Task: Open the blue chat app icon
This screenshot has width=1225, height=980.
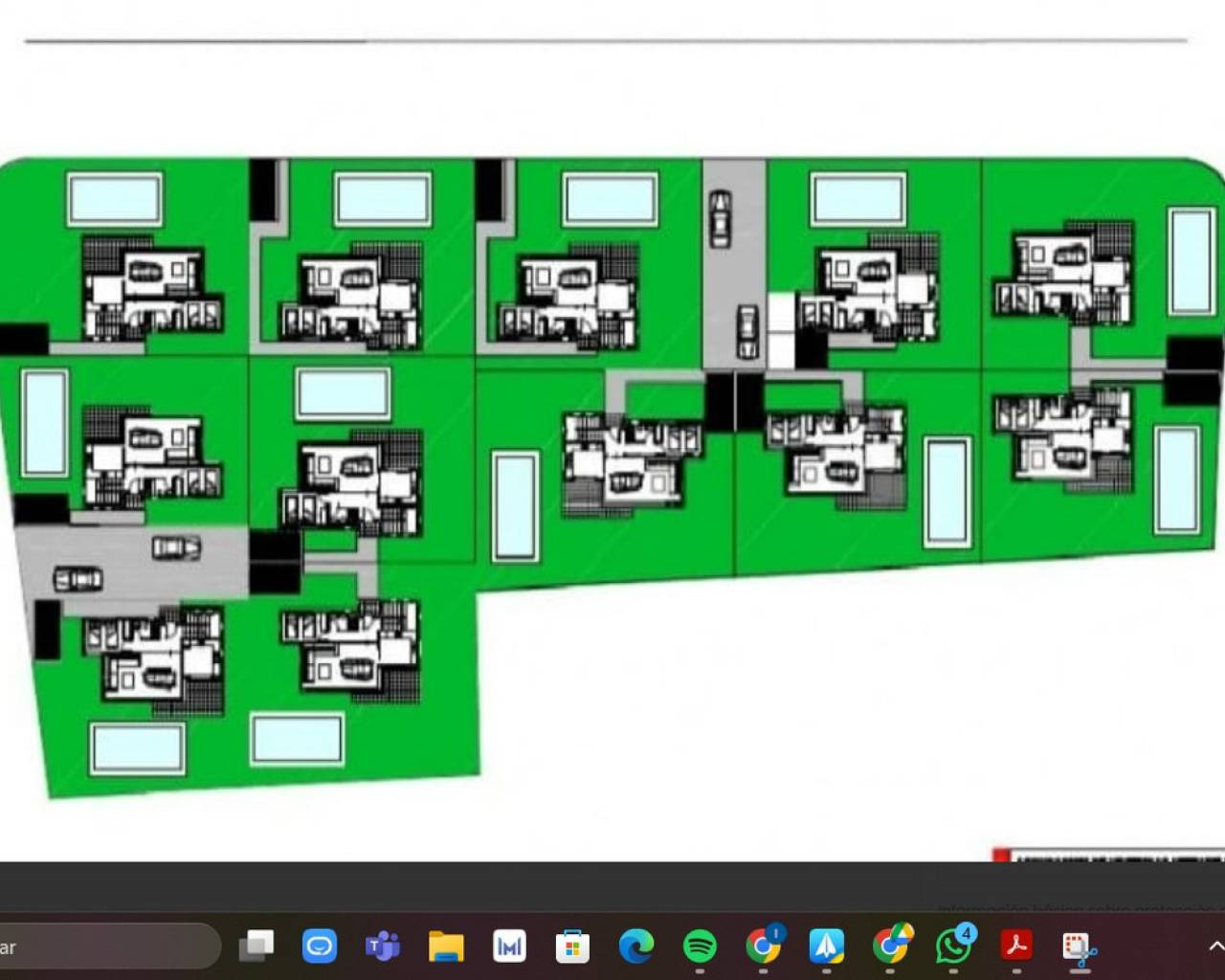Action: 319,947
